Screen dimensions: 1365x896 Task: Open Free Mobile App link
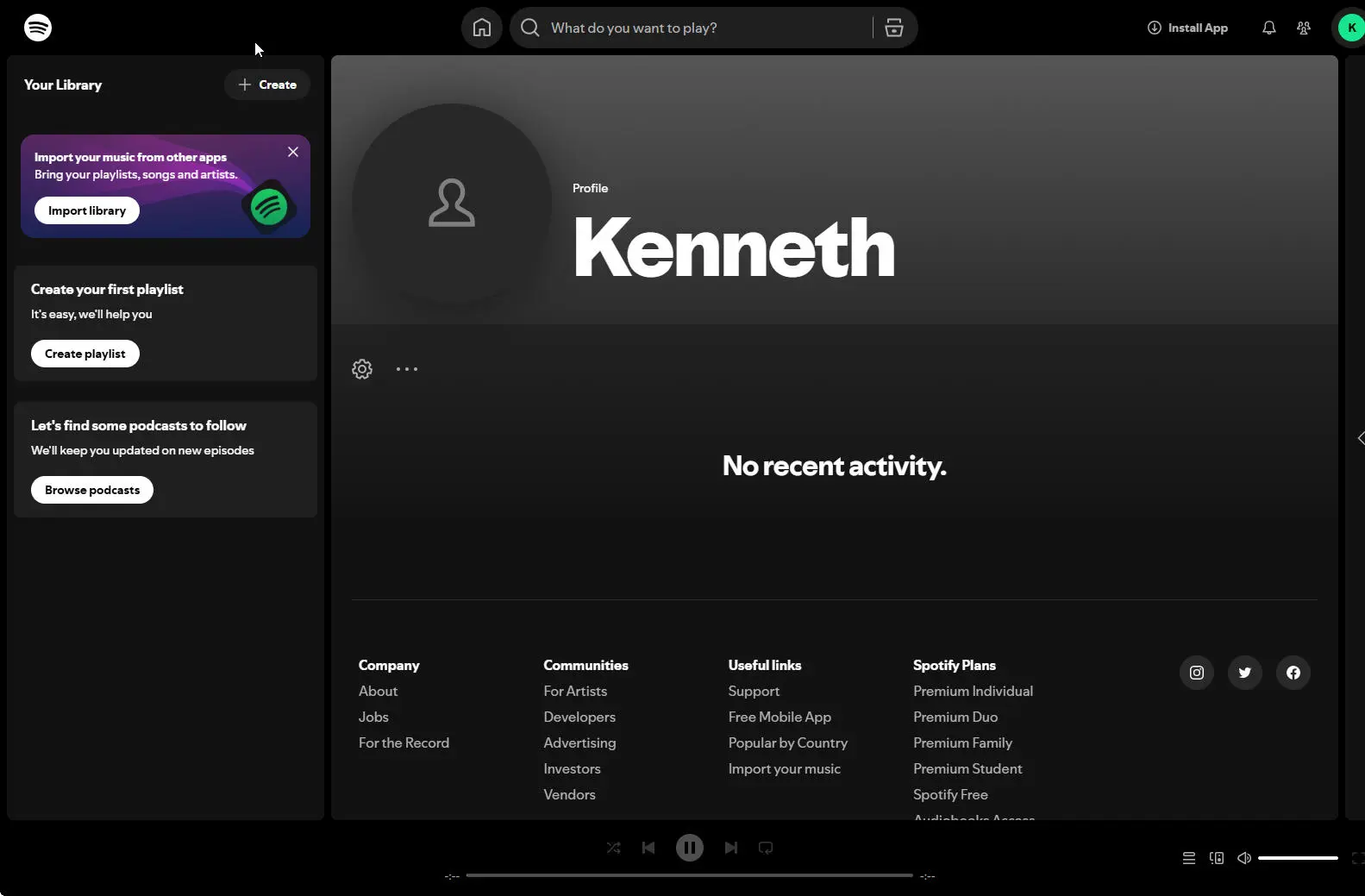tap(780, 717)
